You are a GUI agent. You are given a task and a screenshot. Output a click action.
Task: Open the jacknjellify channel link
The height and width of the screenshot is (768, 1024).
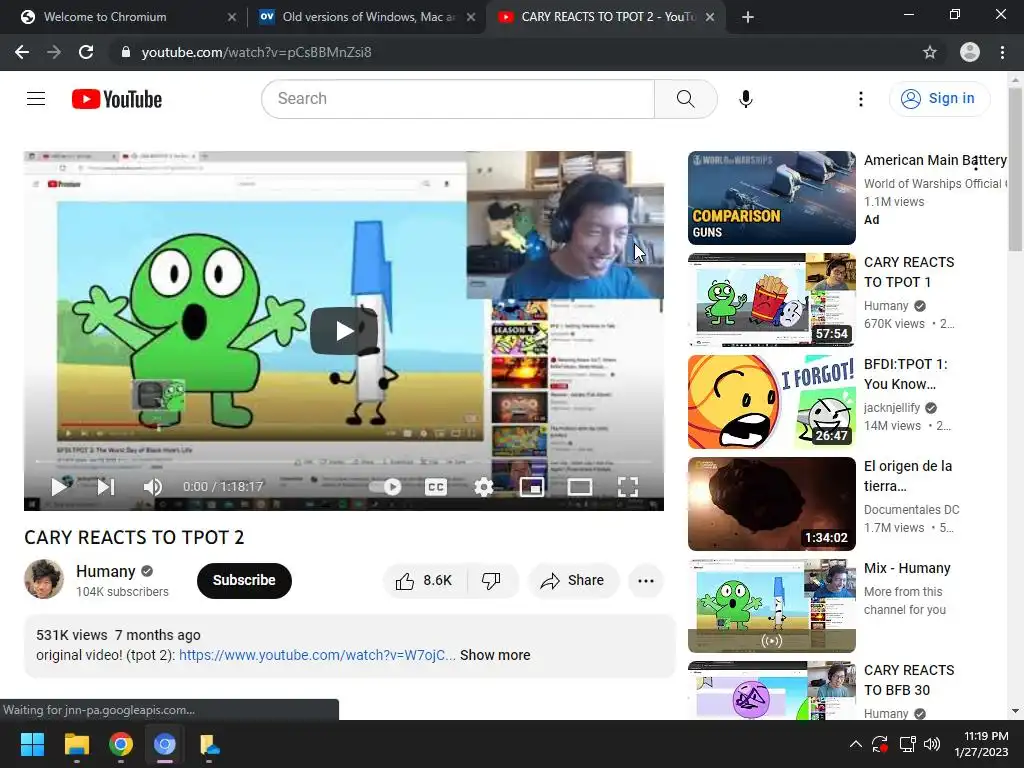pos(892,408)
